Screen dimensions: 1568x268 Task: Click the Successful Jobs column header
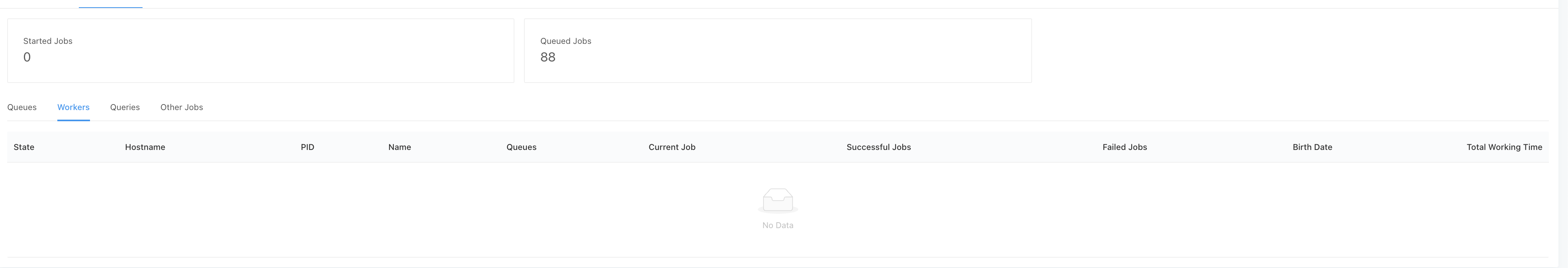click(x=878, y=148)
